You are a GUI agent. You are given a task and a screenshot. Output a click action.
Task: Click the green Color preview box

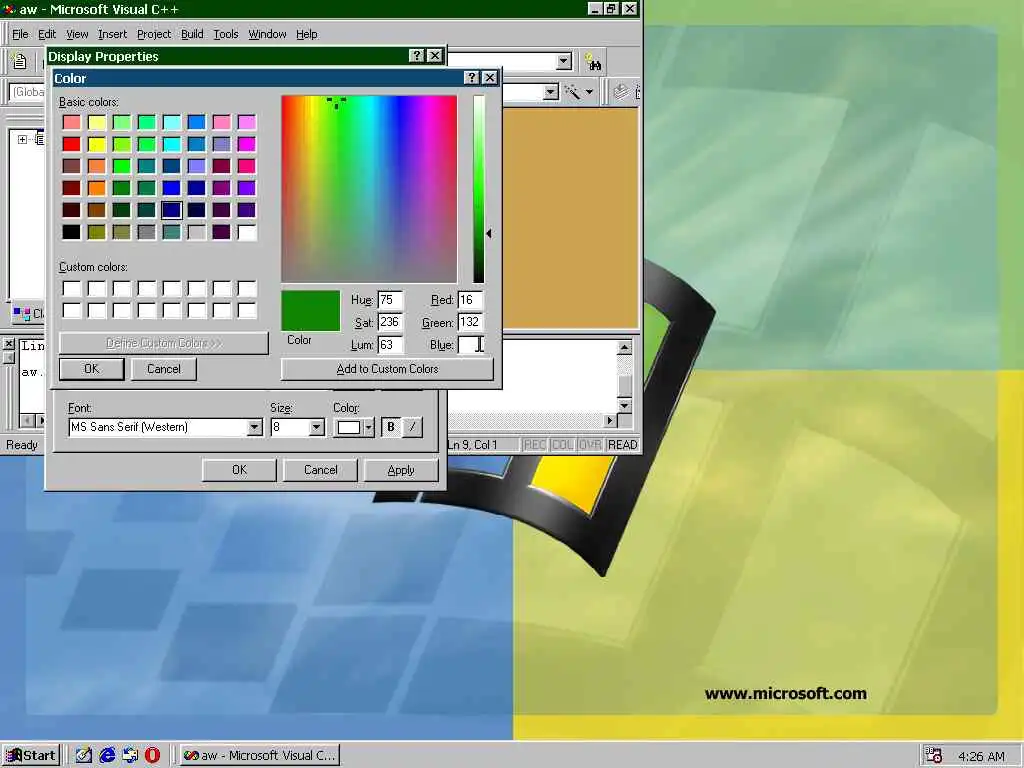pyautogui.click(x=311, y=311)
